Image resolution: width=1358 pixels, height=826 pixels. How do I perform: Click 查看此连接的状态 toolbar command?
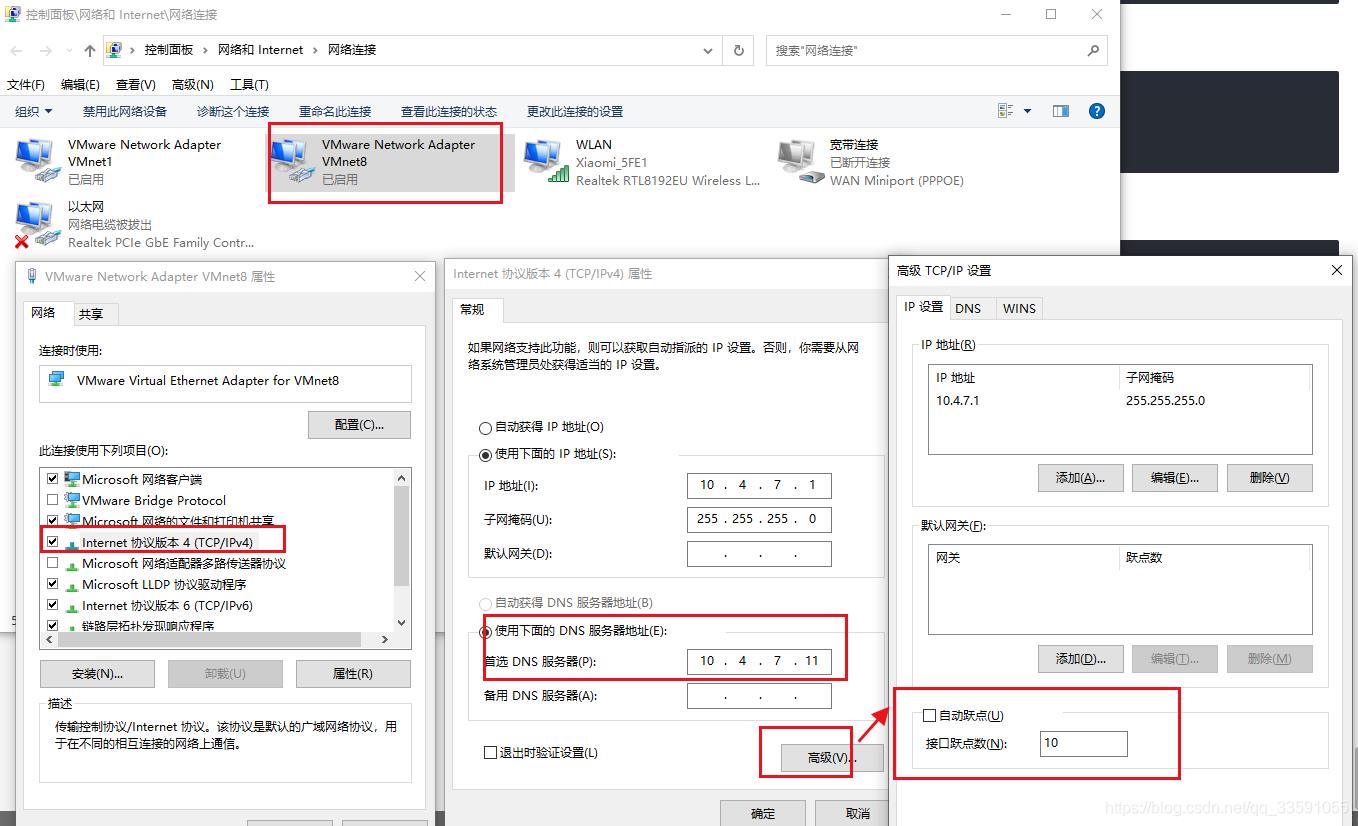click(449, 111)
